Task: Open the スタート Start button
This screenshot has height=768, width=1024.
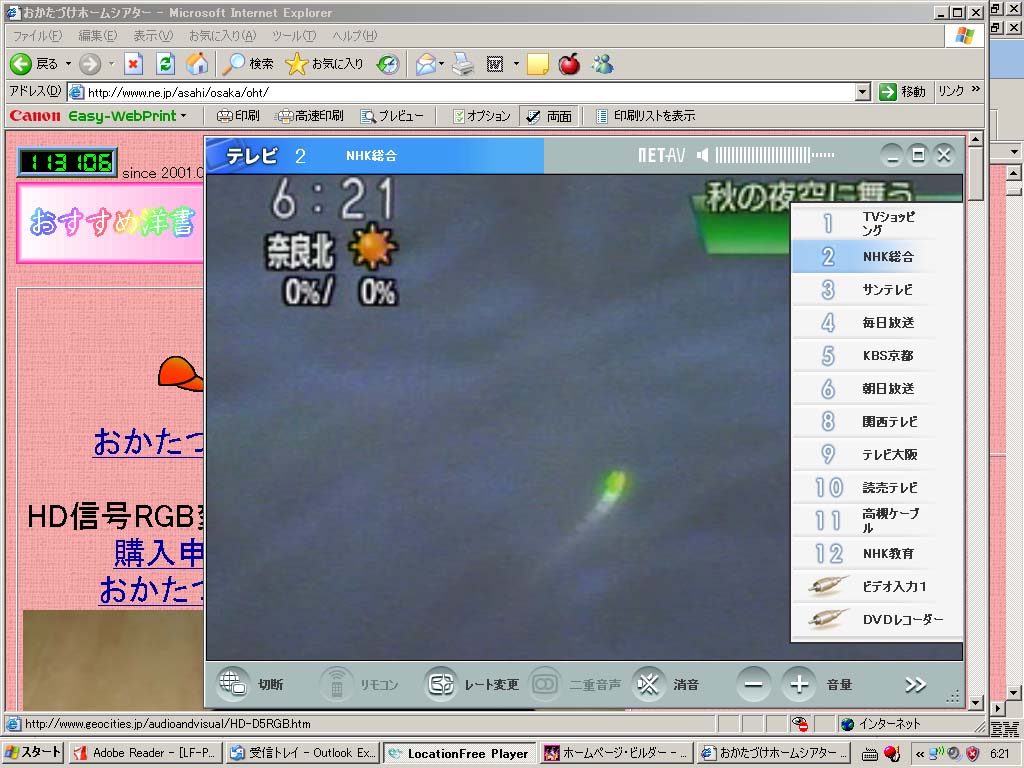Action: (33, 753)
